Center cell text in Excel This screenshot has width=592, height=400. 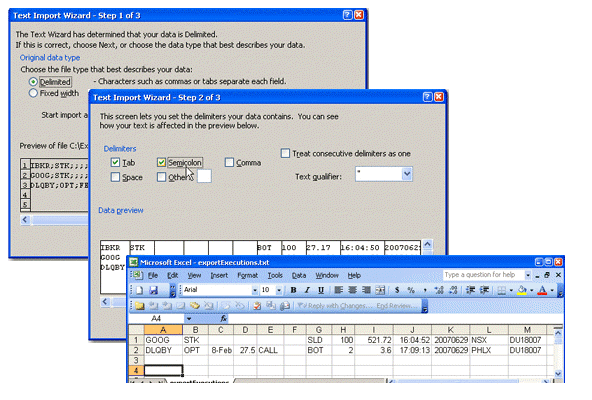click(352, 290)
